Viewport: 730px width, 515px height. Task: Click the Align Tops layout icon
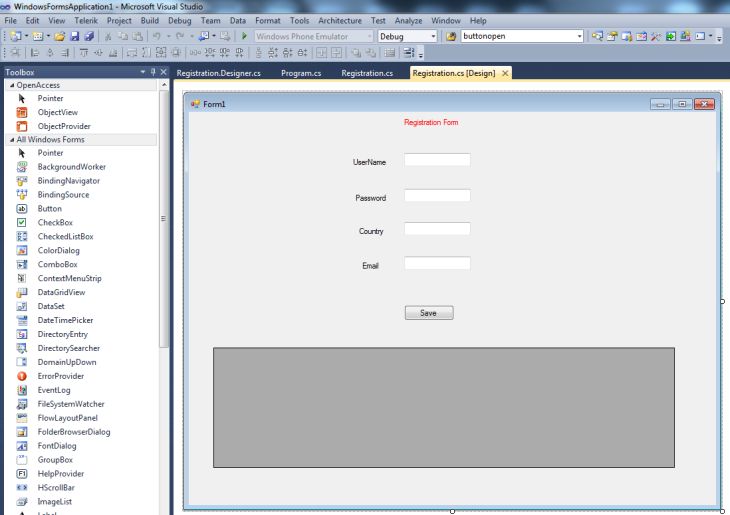pos(84,53)
